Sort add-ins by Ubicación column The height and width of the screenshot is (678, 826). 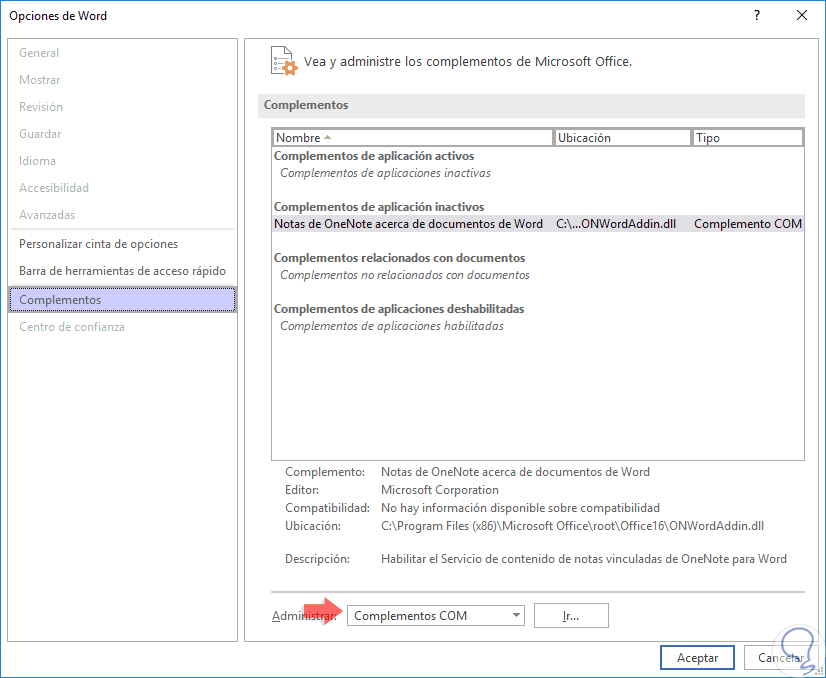click(622, 137)
